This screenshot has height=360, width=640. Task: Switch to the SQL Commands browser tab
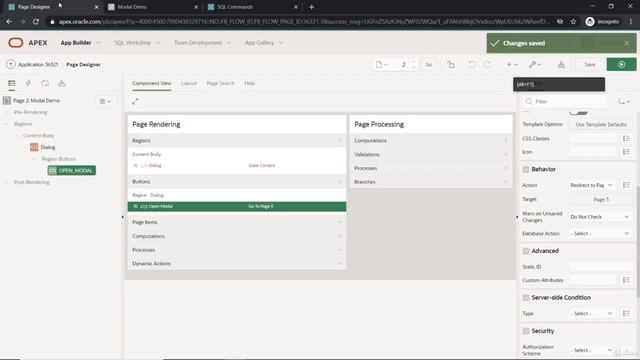253,7
